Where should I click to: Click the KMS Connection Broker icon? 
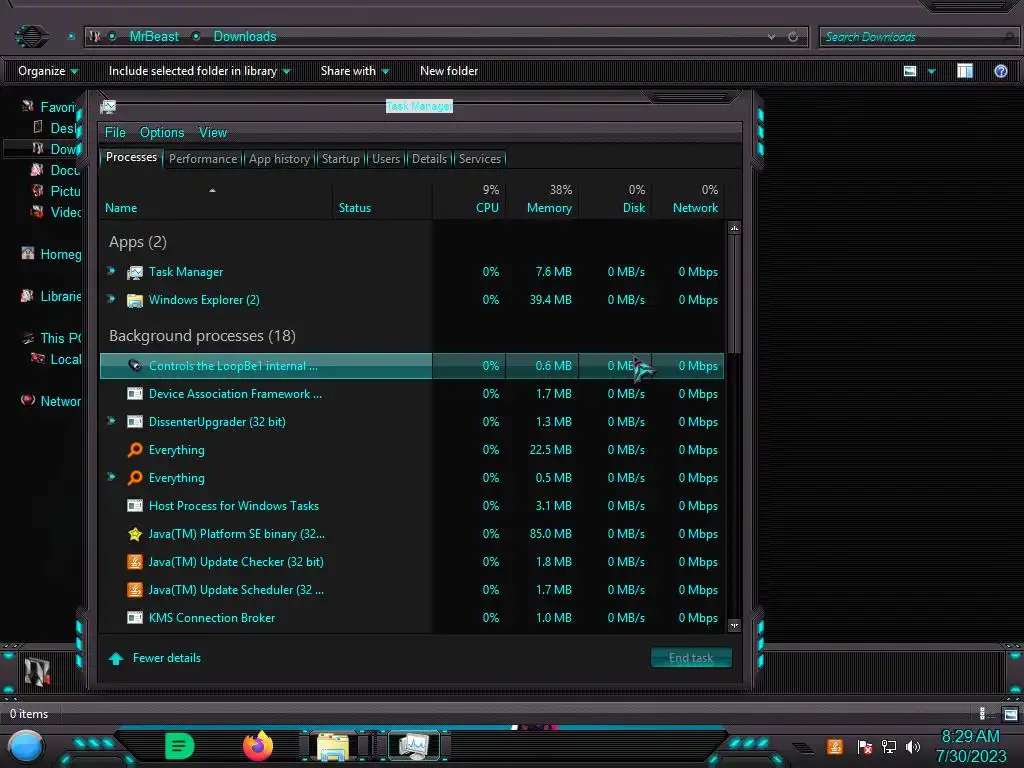tap(135, 618)
